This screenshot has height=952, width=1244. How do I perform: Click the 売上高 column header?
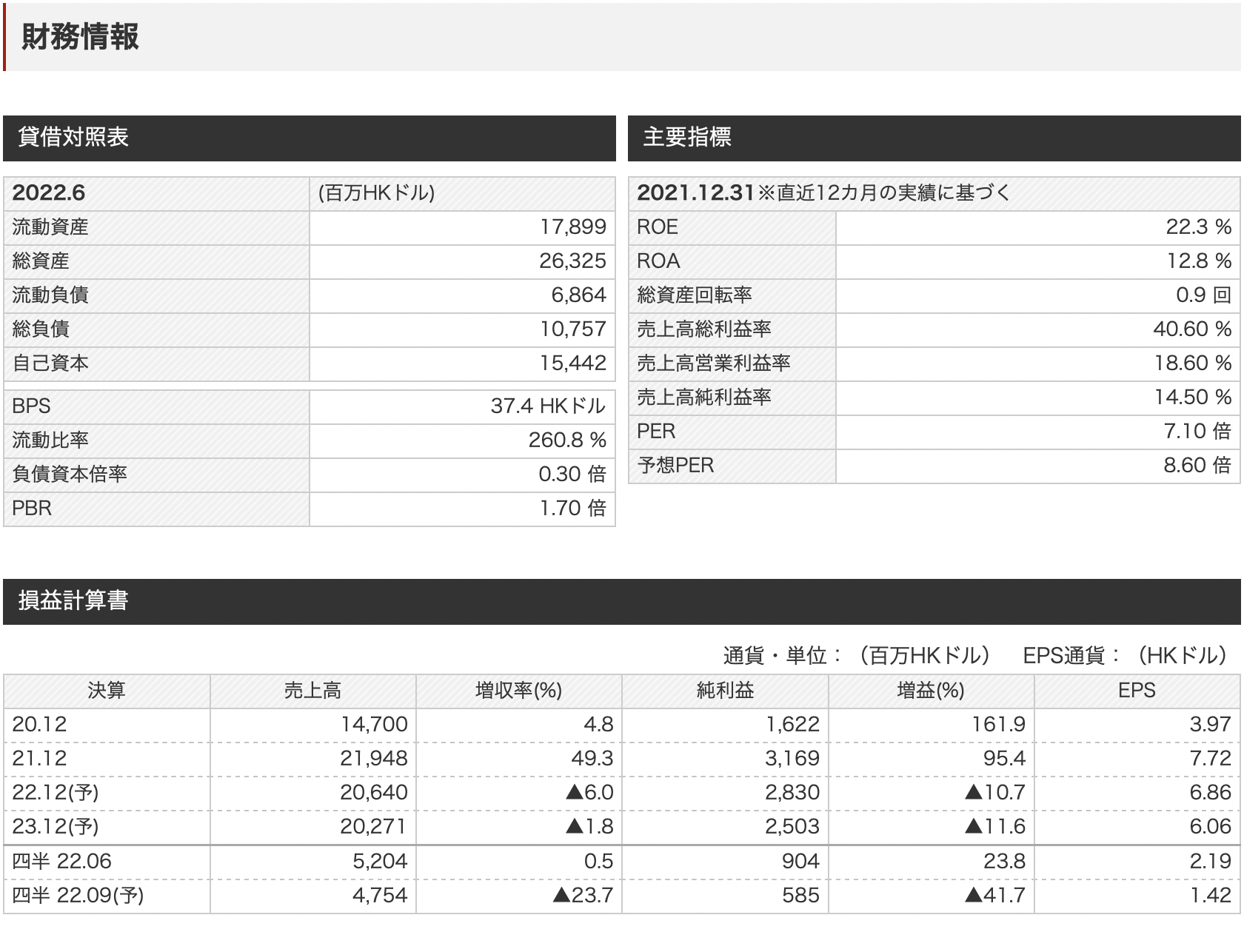(x=312, y=691)
